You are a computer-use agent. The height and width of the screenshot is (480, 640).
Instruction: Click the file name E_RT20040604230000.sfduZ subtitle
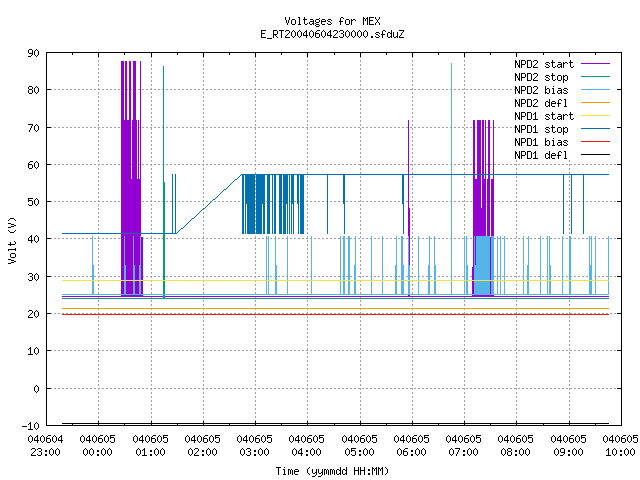(x=332, y=34)
